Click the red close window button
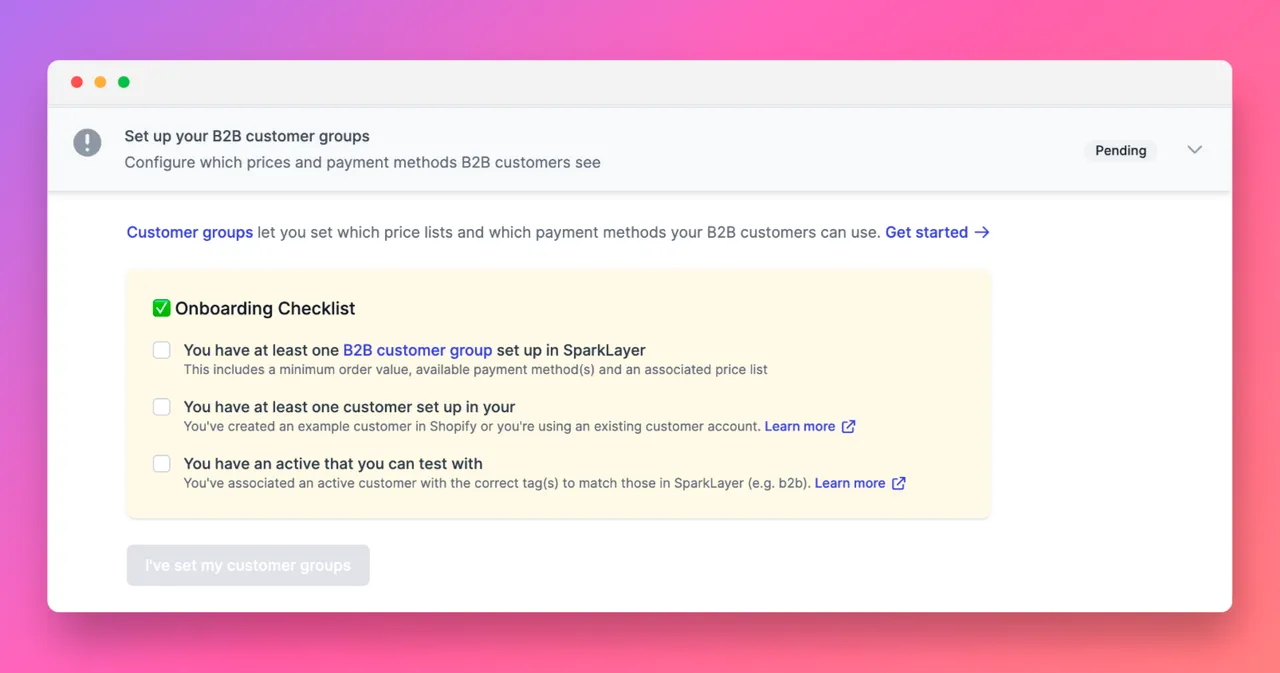 pos(77,82)
